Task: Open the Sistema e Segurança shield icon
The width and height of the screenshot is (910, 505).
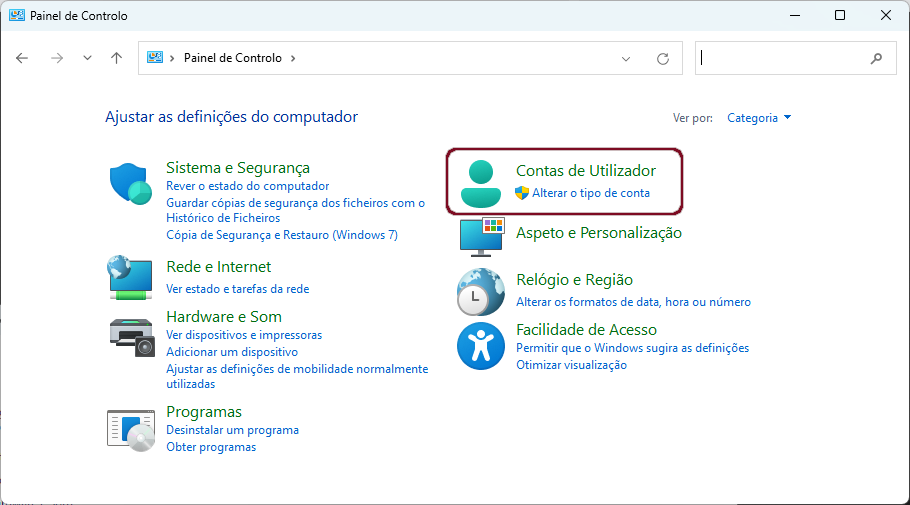Action: tap(131, 184)
